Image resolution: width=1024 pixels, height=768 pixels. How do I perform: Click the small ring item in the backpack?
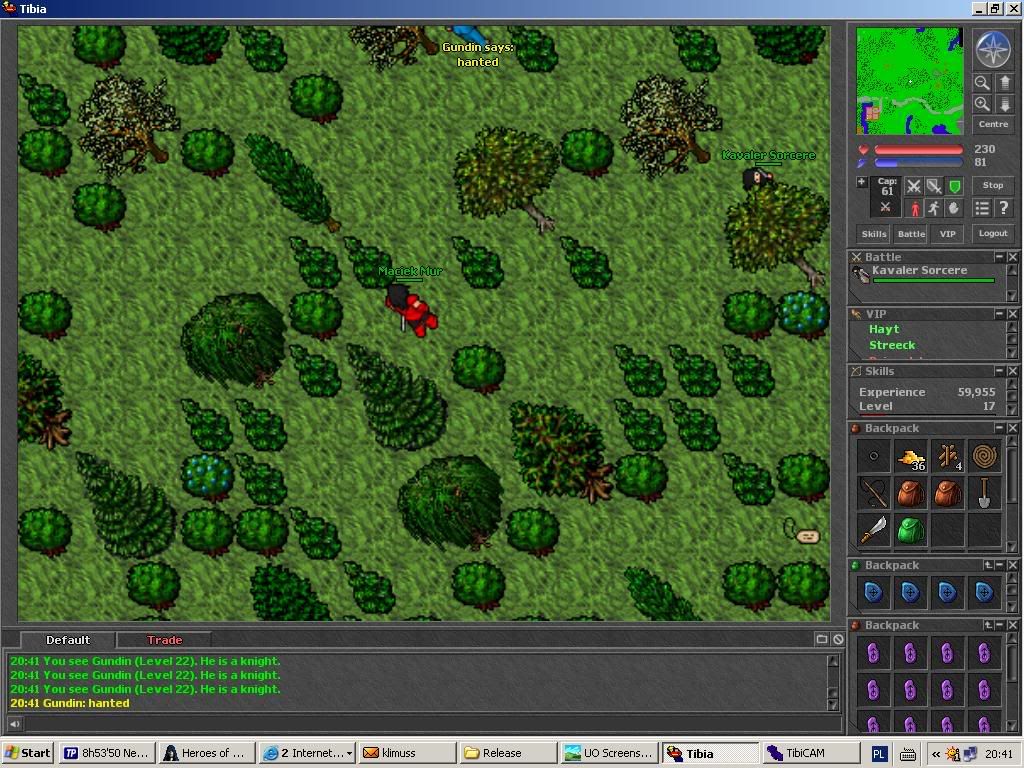point(873,456)
